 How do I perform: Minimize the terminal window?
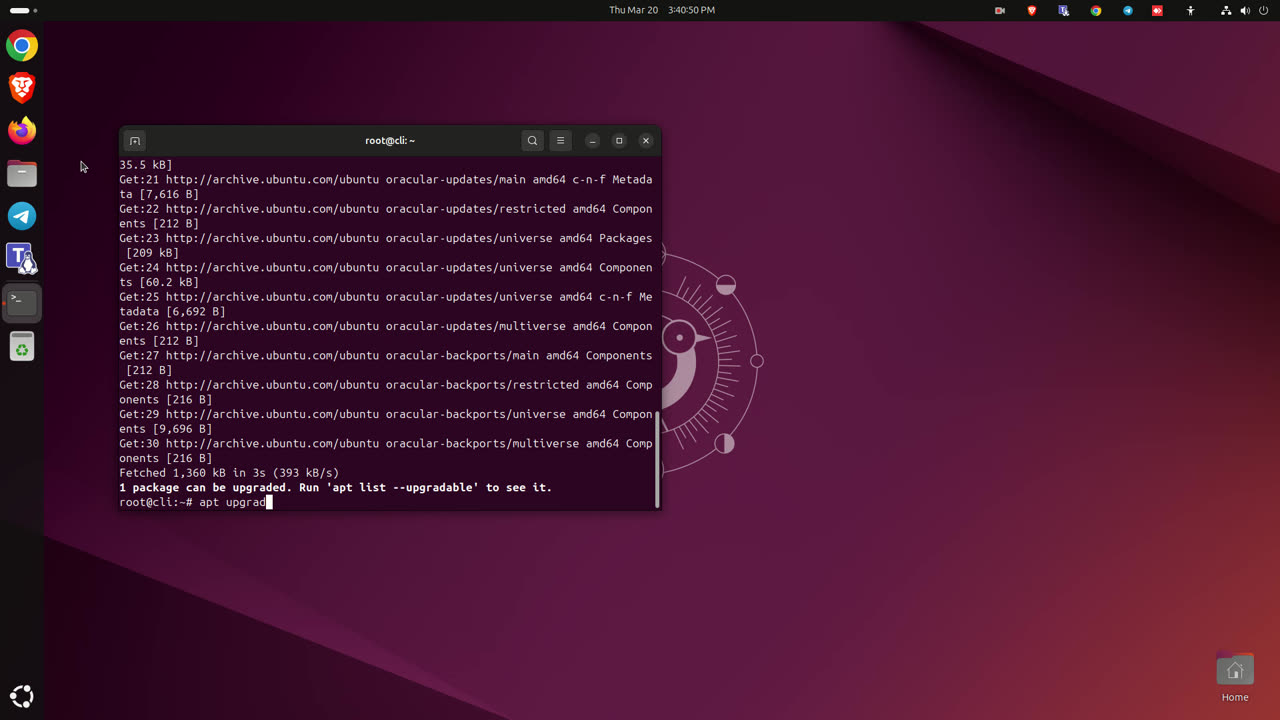[592, 141]
